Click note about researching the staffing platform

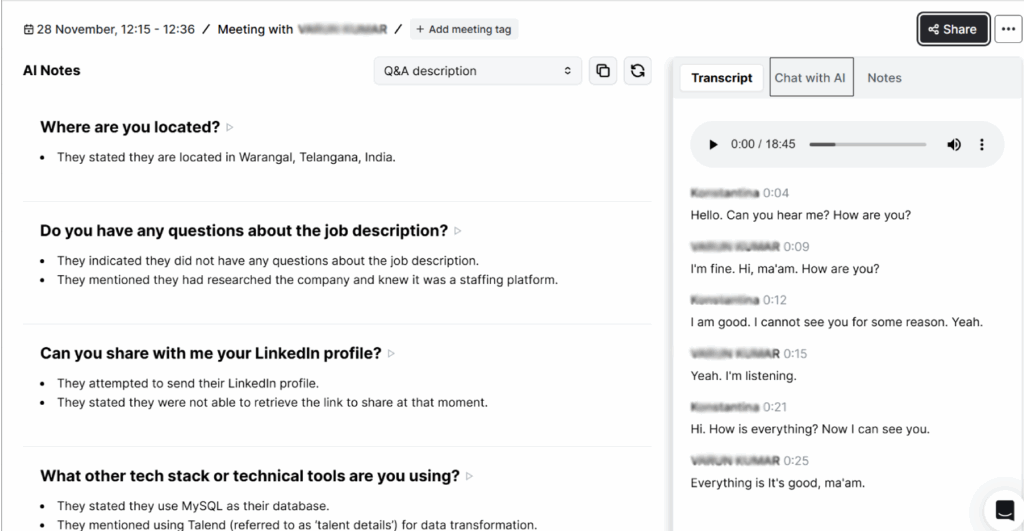pyautogui.click(x=307, y=280)
